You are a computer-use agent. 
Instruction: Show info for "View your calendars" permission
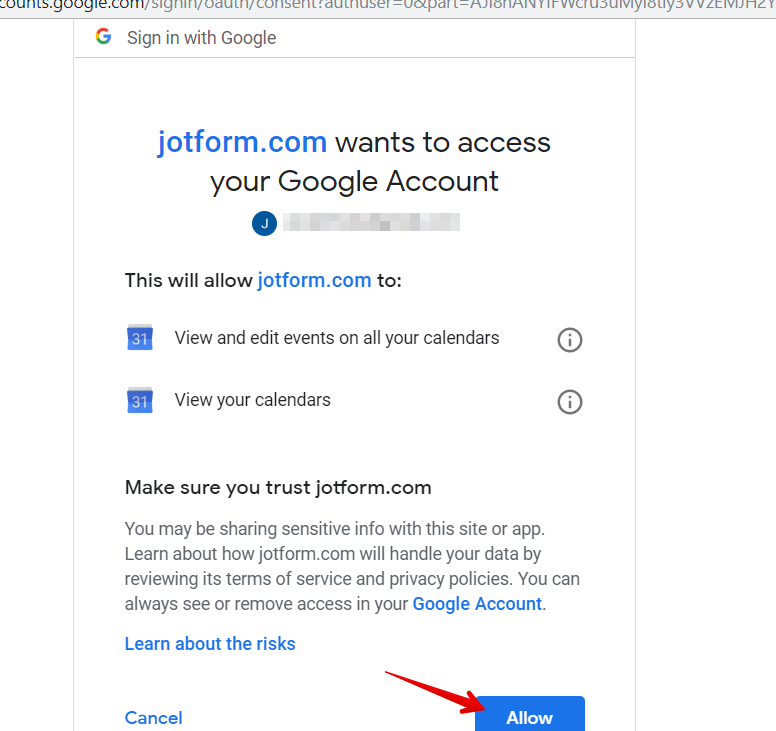point(570,402)
